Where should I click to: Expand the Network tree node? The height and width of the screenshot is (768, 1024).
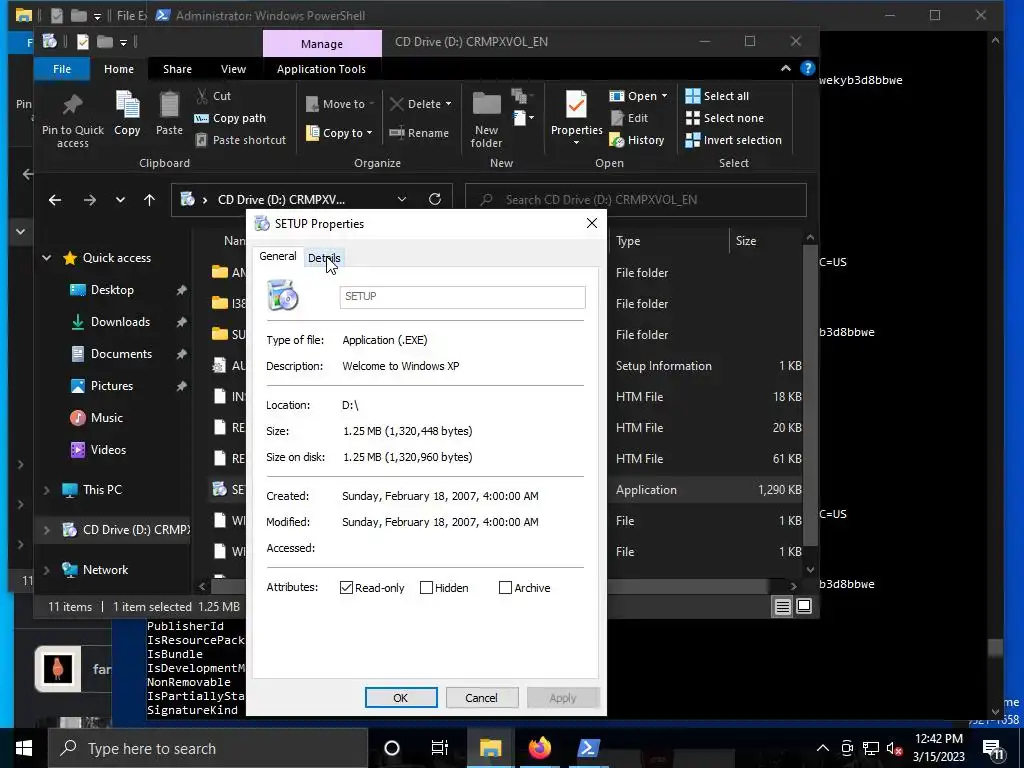click(46, 570)
